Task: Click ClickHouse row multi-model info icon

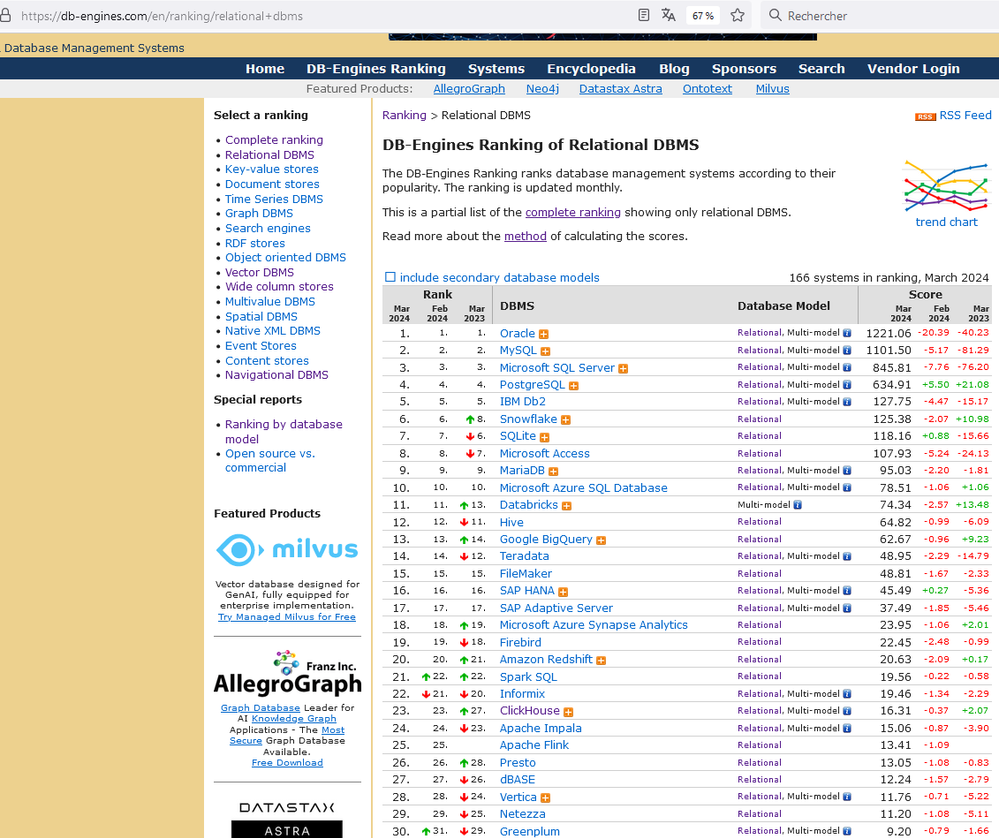Action: point(847,711)
